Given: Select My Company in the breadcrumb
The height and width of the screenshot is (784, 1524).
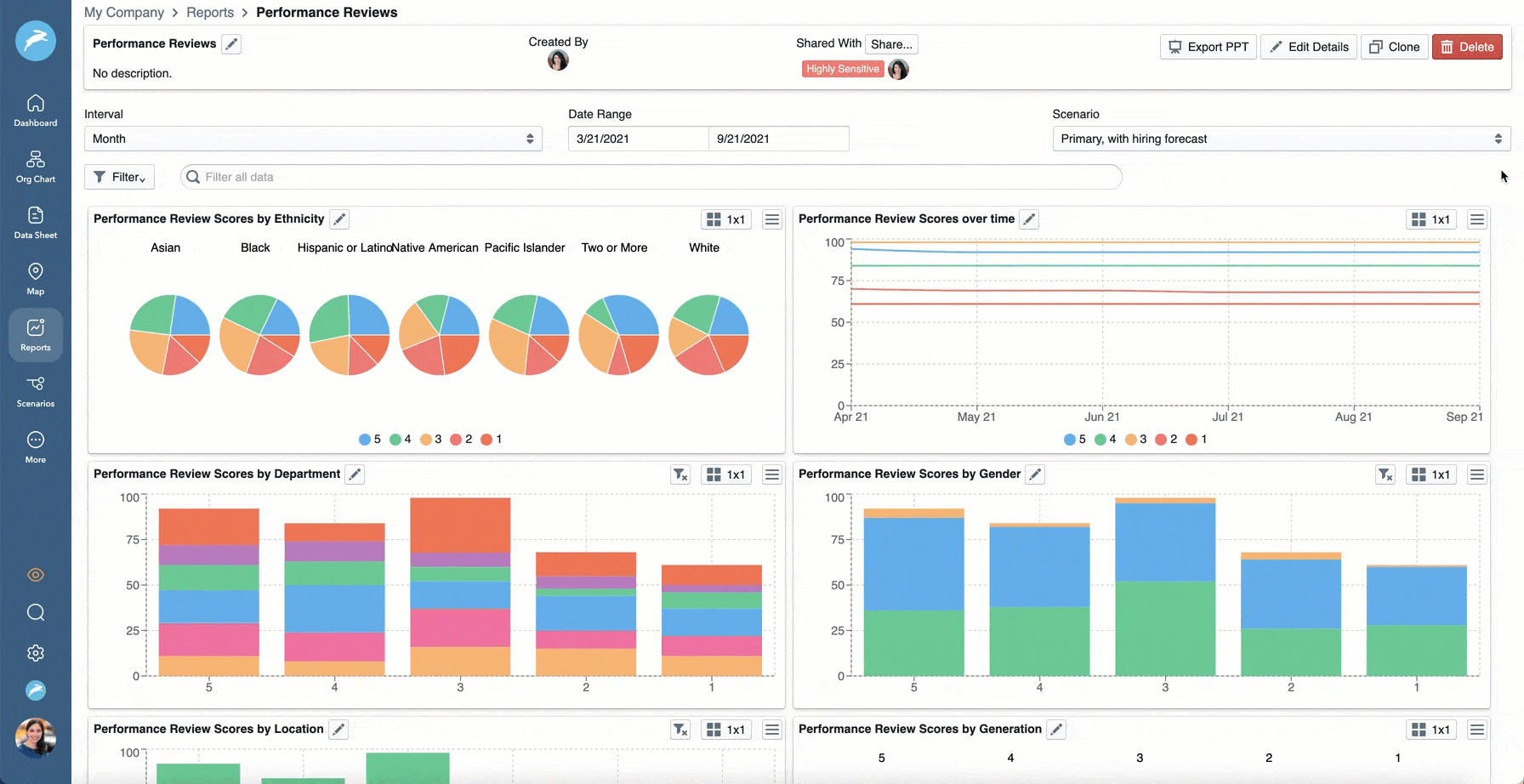Looking at the screenshot, I should pyautogui.click(x=124, y=12).
